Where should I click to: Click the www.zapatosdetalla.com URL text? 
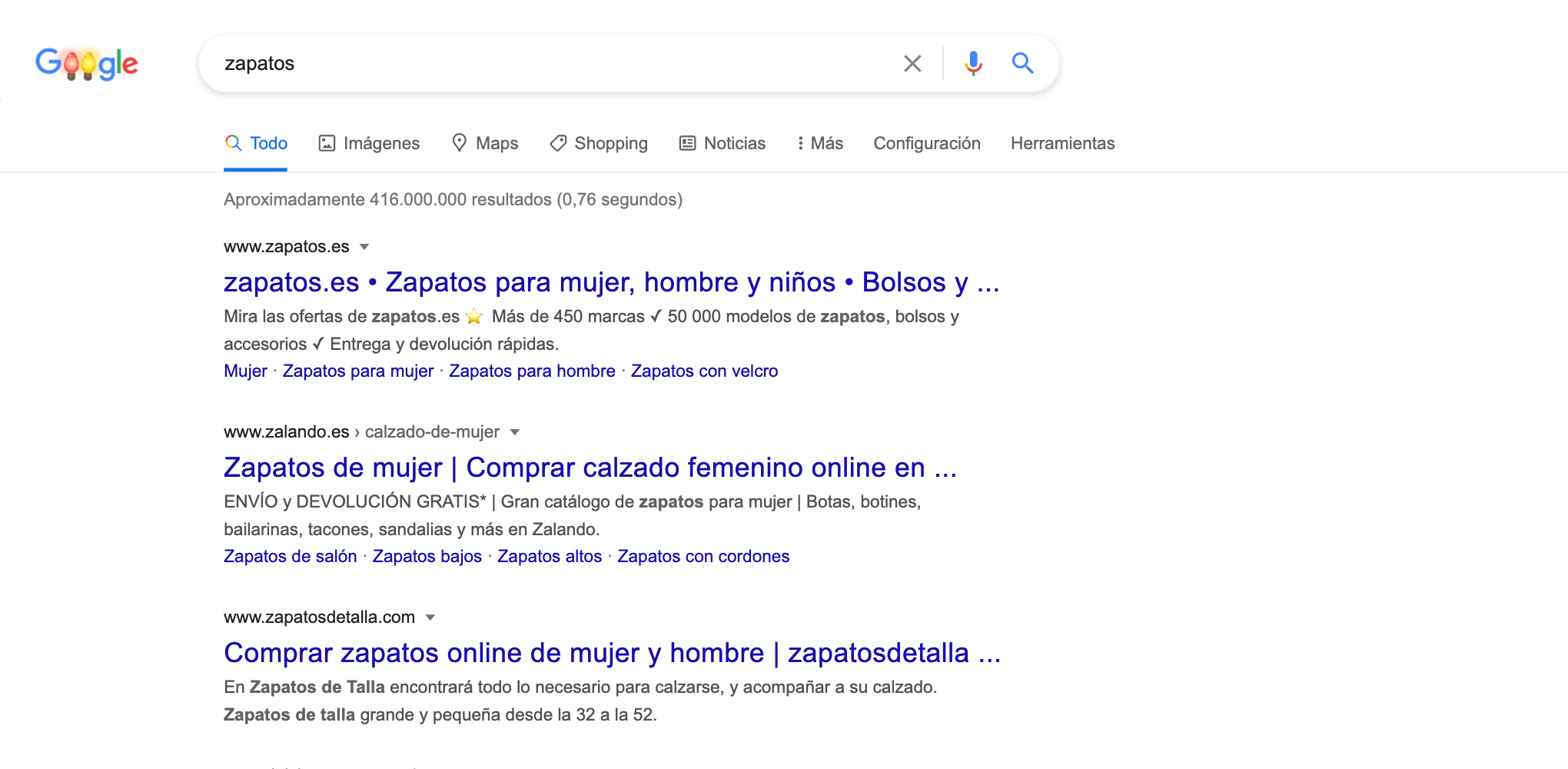point(319,618)
